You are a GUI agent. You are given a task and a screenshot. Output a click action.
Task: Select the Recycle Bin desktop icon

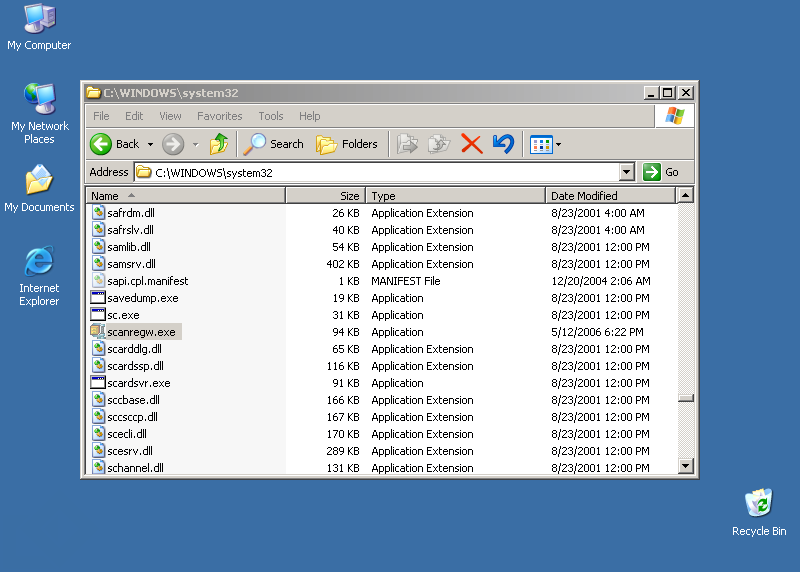(759, 503)
